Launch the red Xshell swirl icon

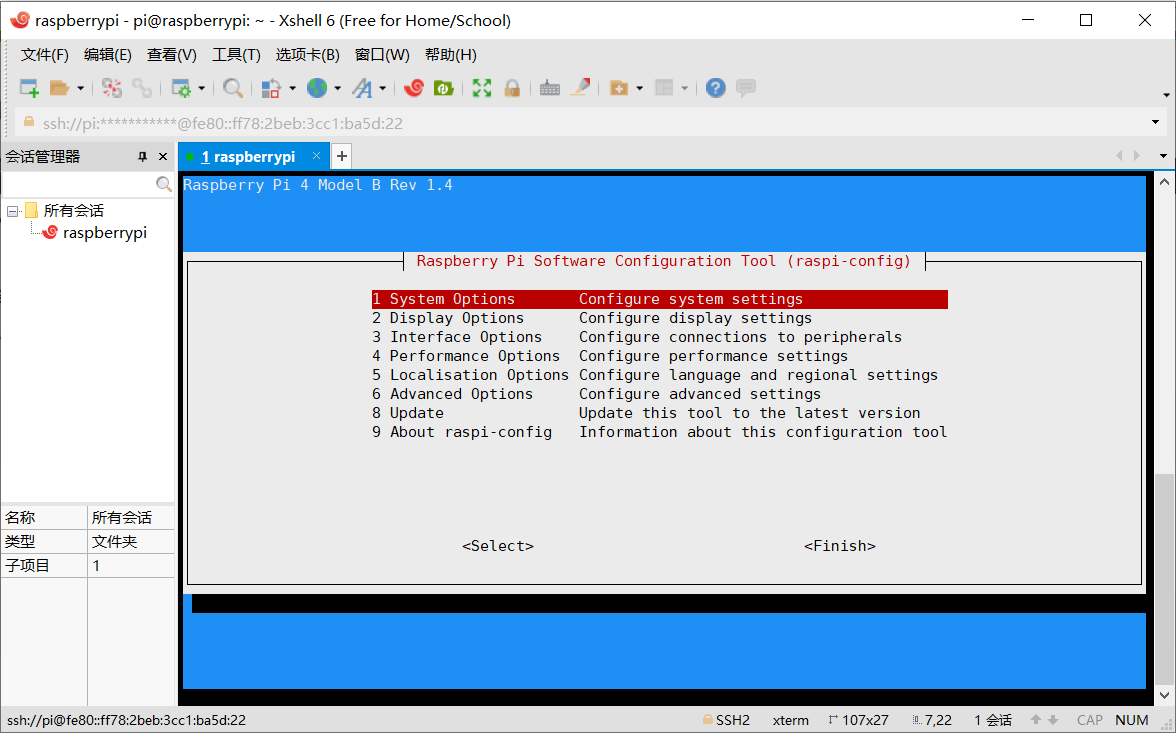414,88
